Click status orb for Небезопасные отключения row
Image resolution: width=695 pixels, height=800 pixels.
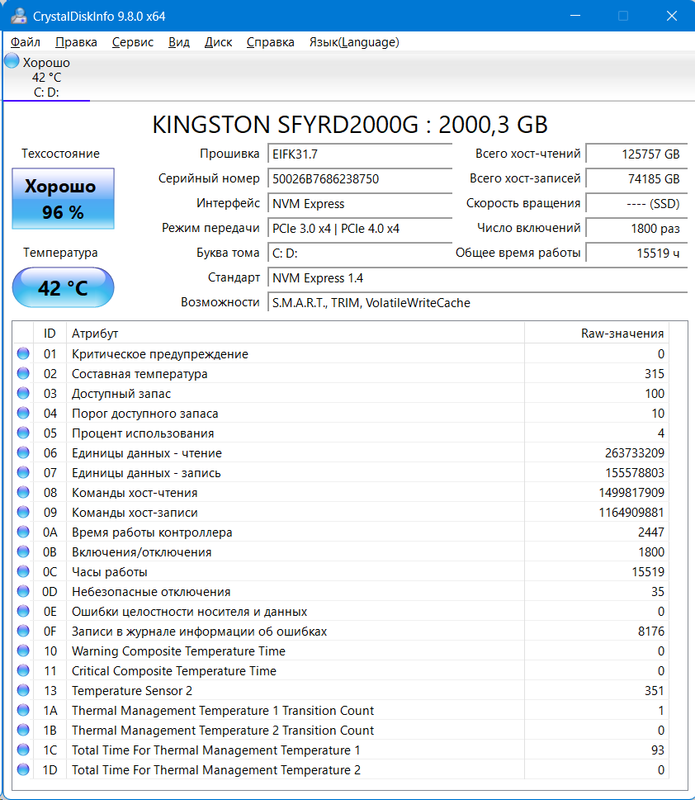click(23, 591)
